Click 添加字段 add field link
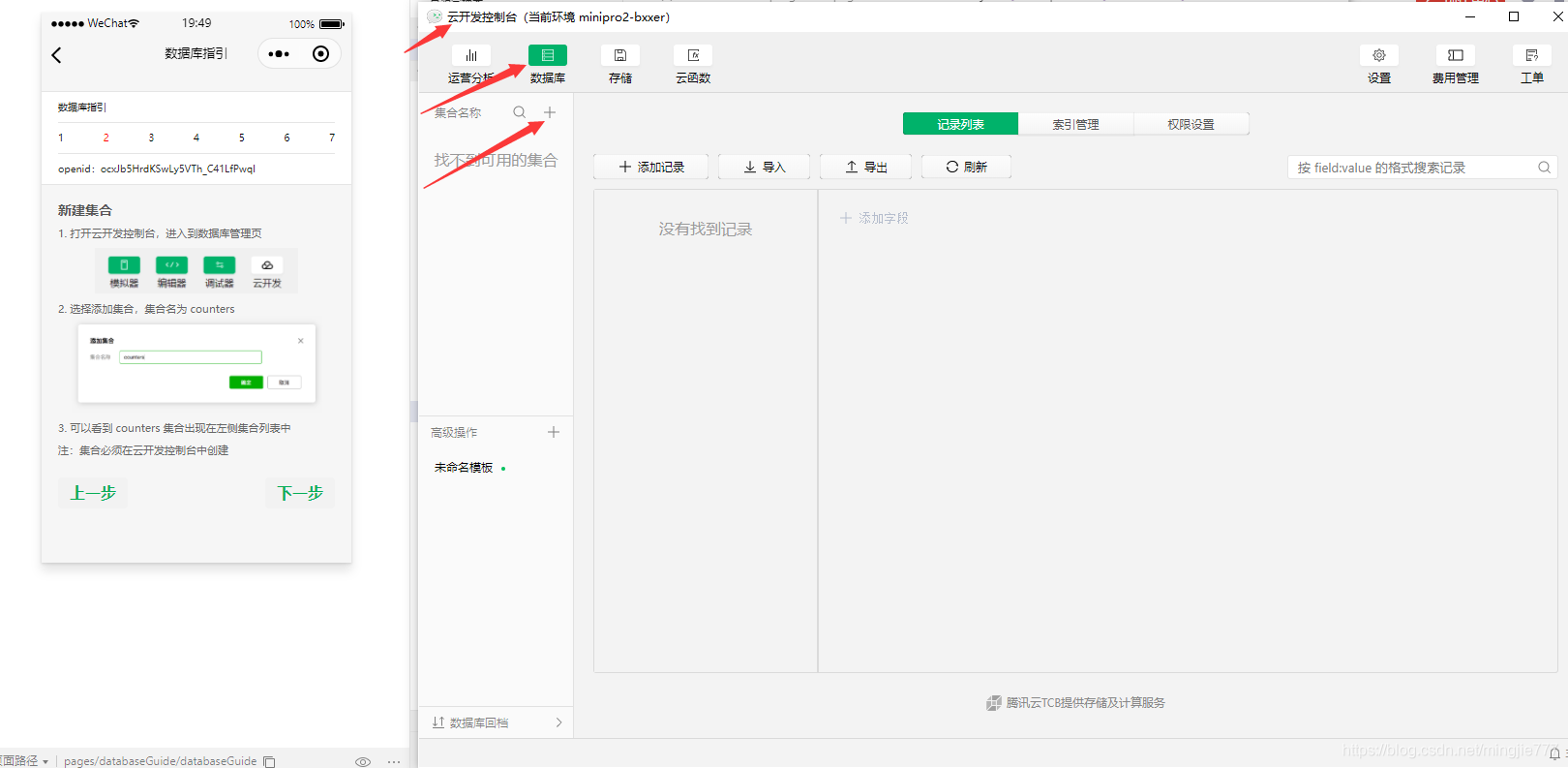The image size is (1568, 768). pyautogui.click(x=874, y=218)
